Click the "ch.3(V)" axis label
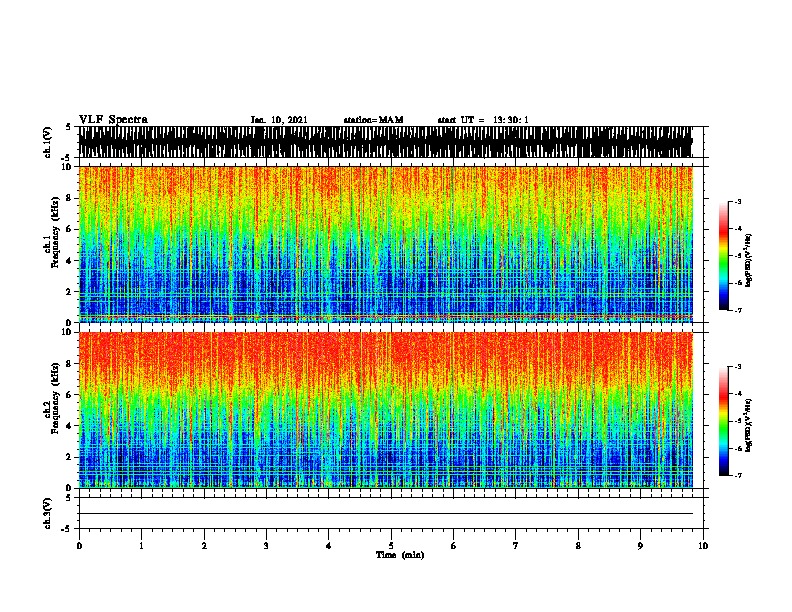Viewport: 792px width, 612px height. coord(47,514)
